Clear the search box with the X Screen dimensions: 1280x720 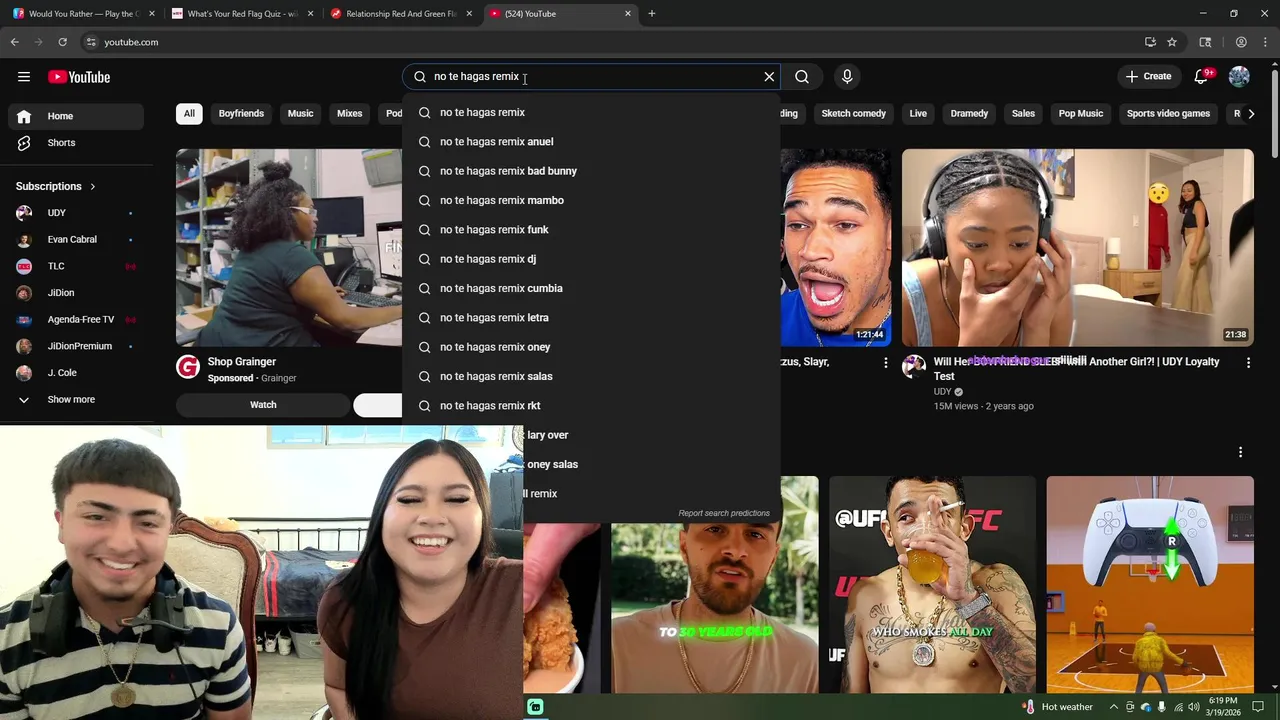point(769,77)
